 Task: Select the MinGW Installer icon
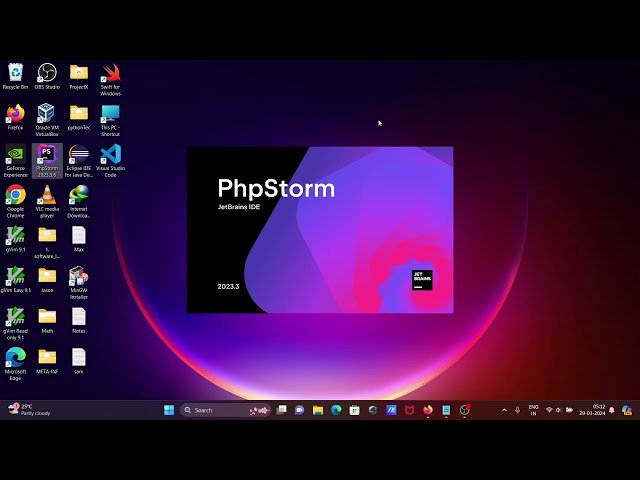[x=79, y=283]
